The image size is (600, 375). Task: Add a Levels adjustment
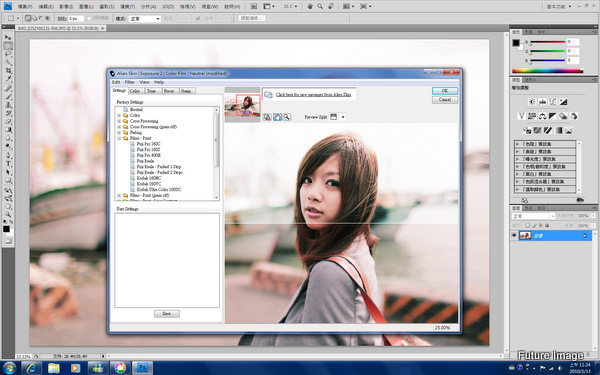542,102
